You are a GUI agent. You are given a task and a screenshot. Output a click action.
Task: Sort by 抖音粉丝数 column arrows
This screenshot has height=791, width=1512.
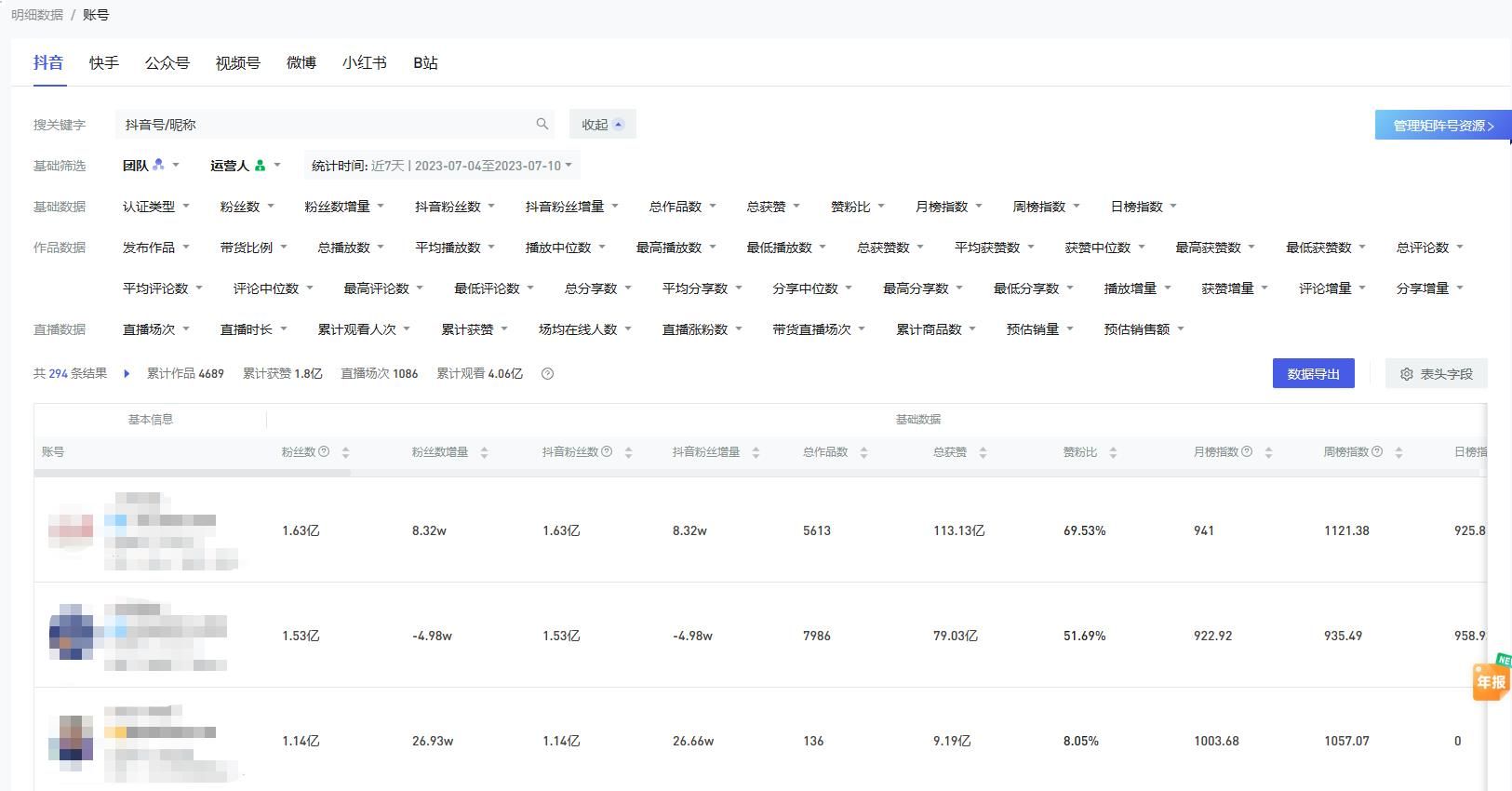[x=628, y=452]
